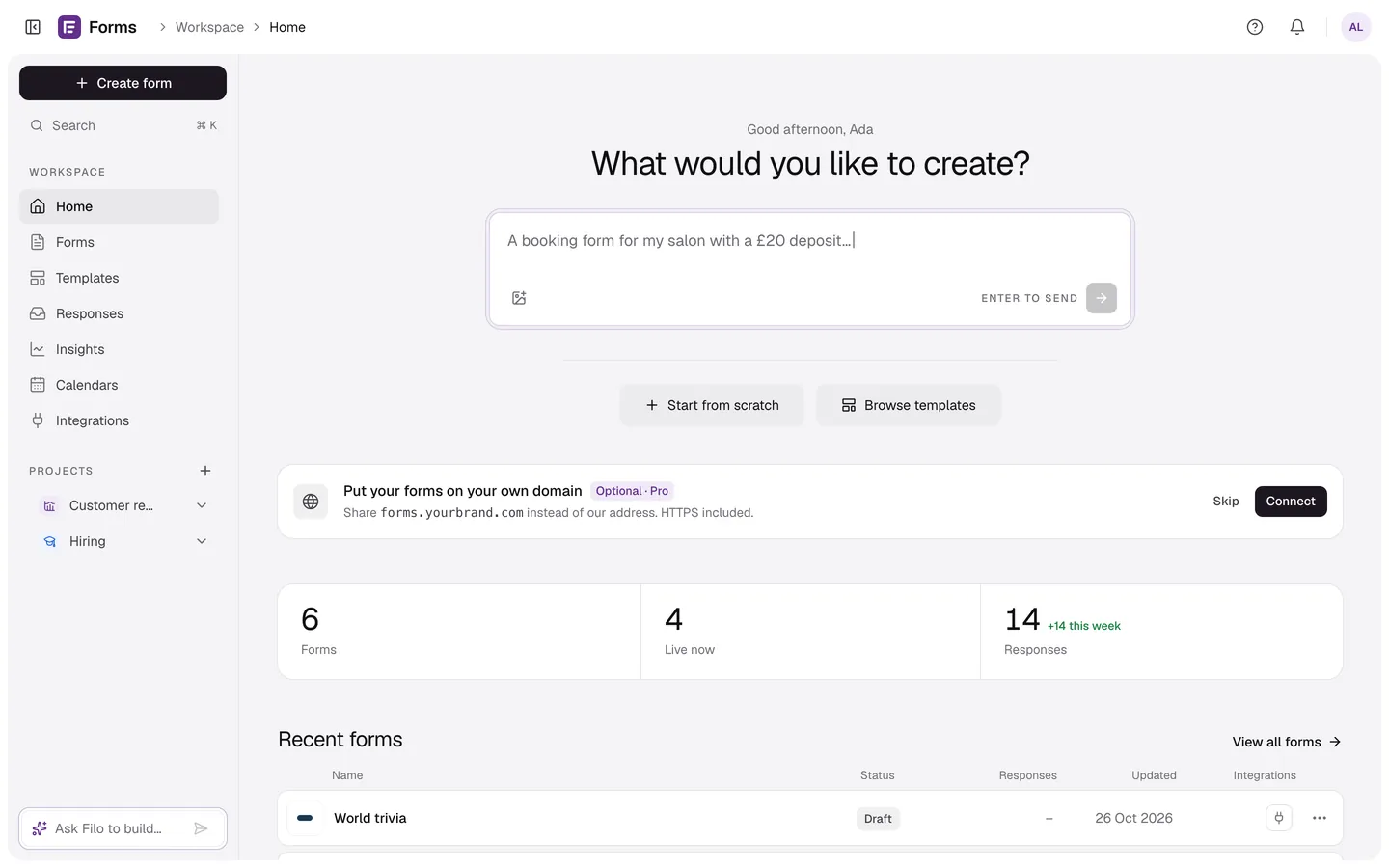Open Forms in sidebar
This screenshot has width=1389, height=868.
point(119,242)
